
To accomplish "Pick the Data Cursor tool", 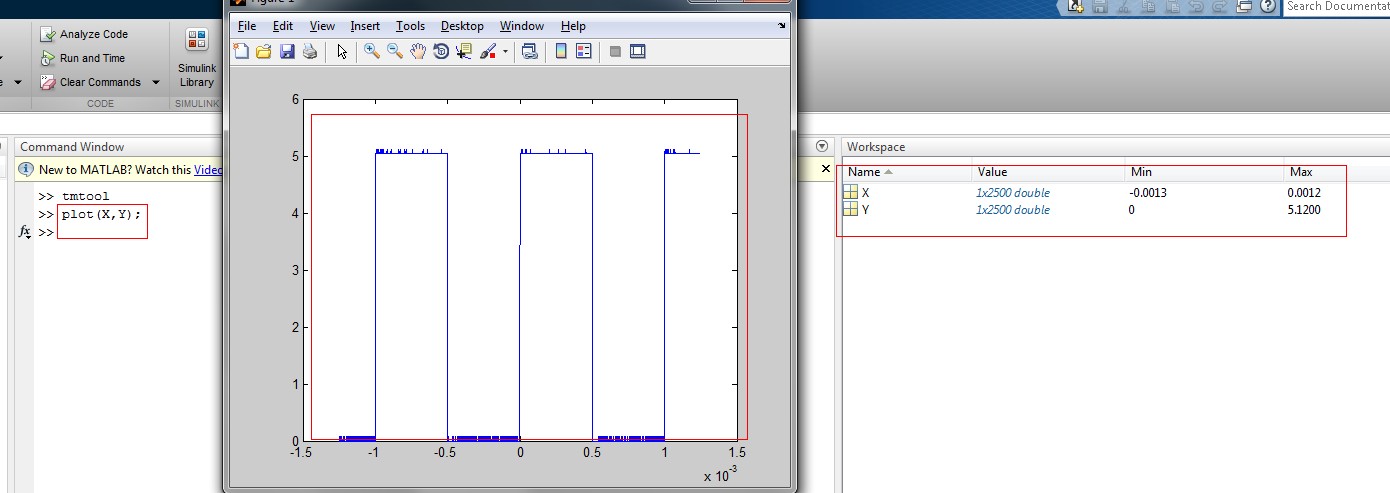I will coord(464,51).
